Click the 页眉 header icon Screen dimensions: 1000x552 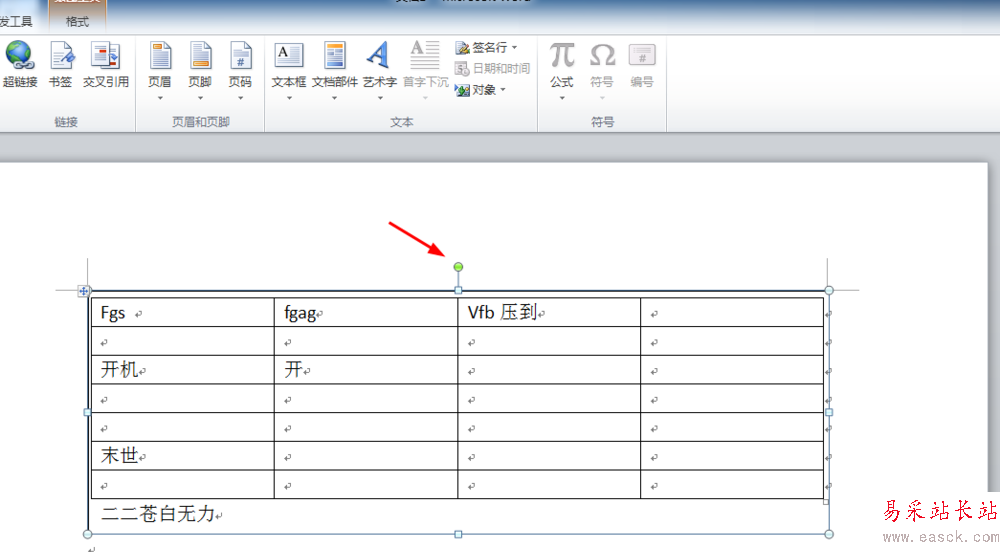click(x=159, y=56)
